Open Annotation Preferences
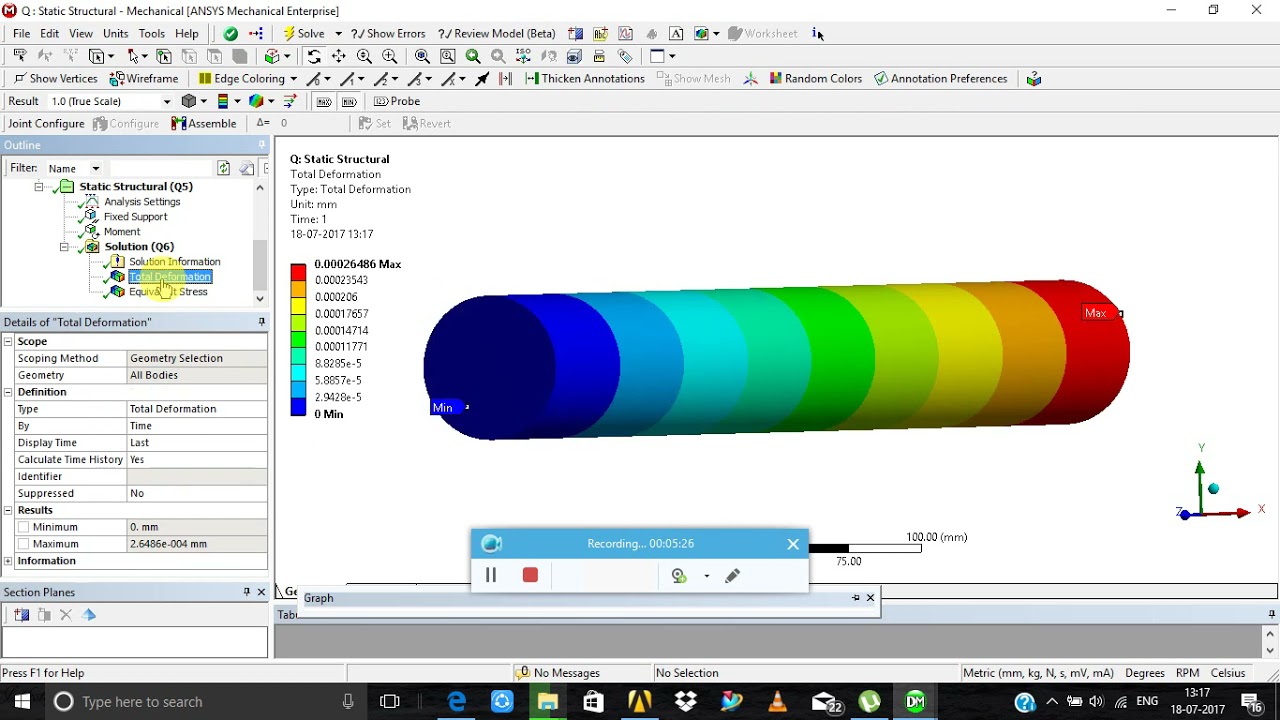The image size is (1280, 720). (940, 78)
